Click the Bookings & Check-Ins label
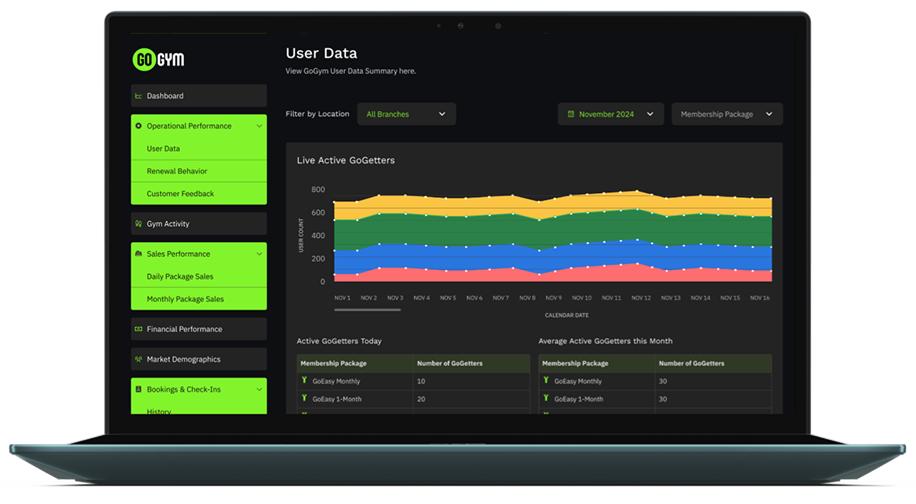 click(183, 390)
